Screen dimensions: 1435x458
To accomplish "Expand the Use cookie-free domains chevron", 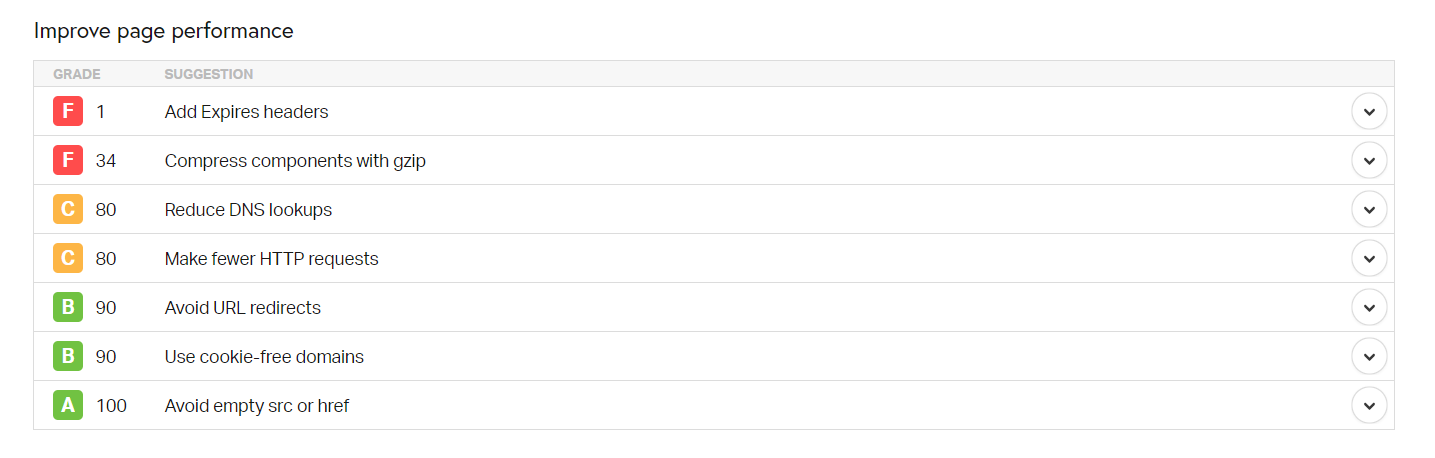I will [x=1369, y=356].
